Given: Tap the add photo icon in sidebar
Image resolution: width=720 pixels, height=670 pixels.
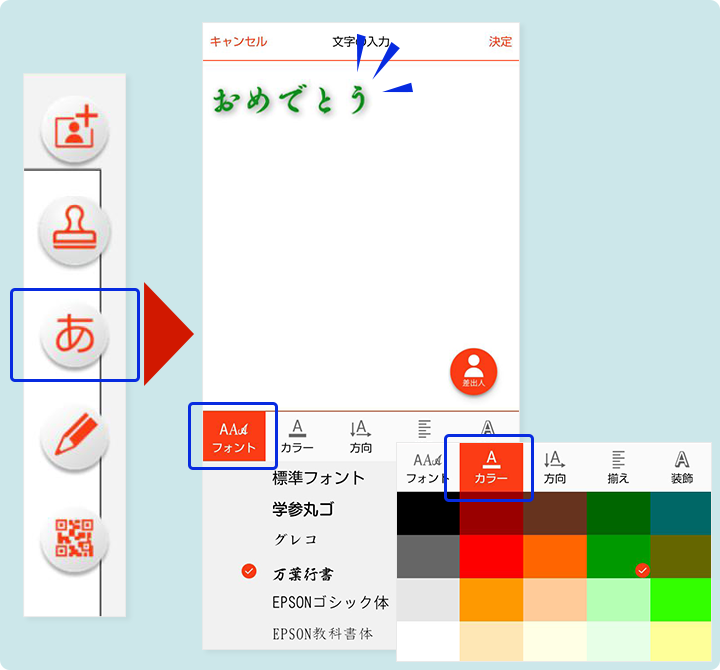Looking at the screenshot, I should point(74,130).
